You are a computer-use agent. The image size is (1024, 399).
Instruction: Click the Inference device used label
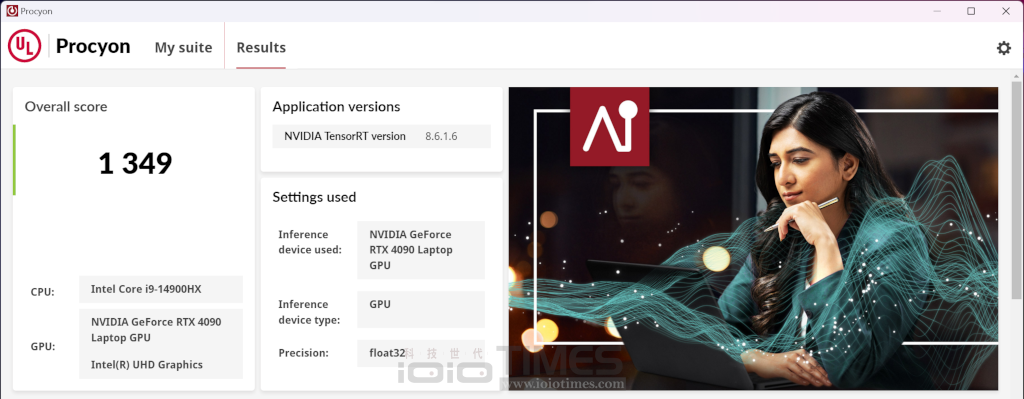click(310, 242)
